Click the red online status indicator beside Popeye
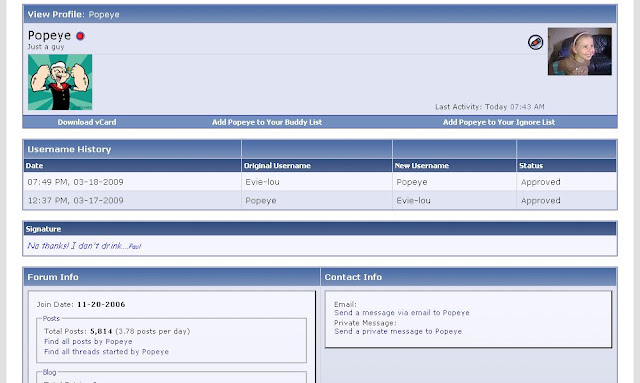640x383 pixels. 80,36
